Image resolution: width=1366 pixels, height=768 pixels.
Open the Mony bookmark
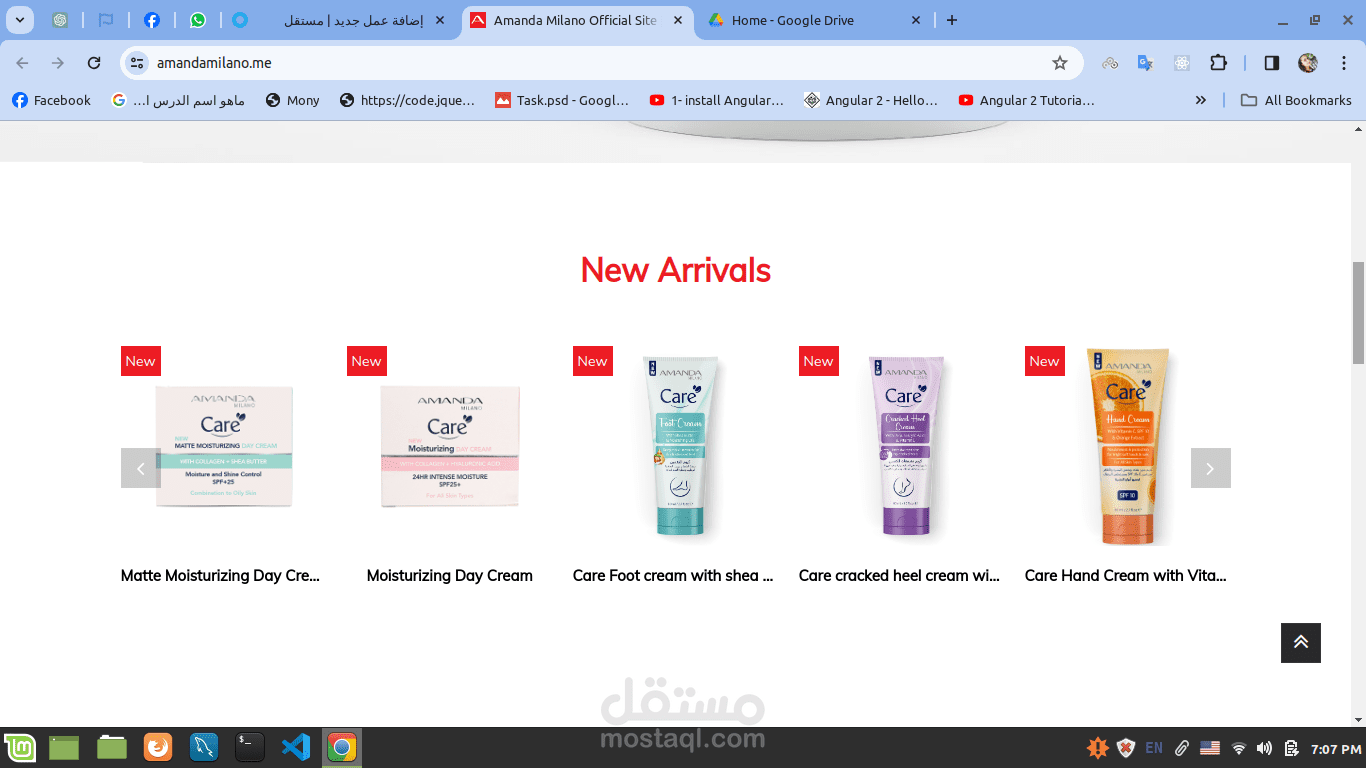point(292,100)
